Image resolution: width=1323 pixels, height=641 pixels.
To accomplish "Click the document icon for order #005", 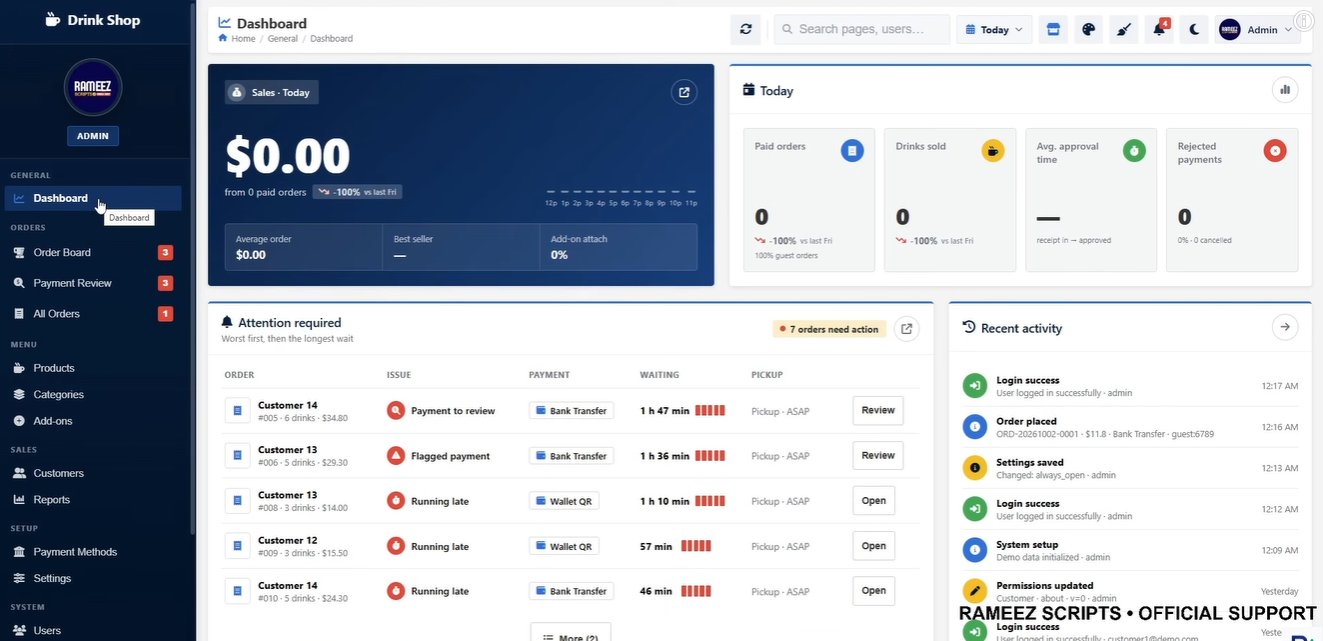I will pyautogui.click(x=237, y=410).
